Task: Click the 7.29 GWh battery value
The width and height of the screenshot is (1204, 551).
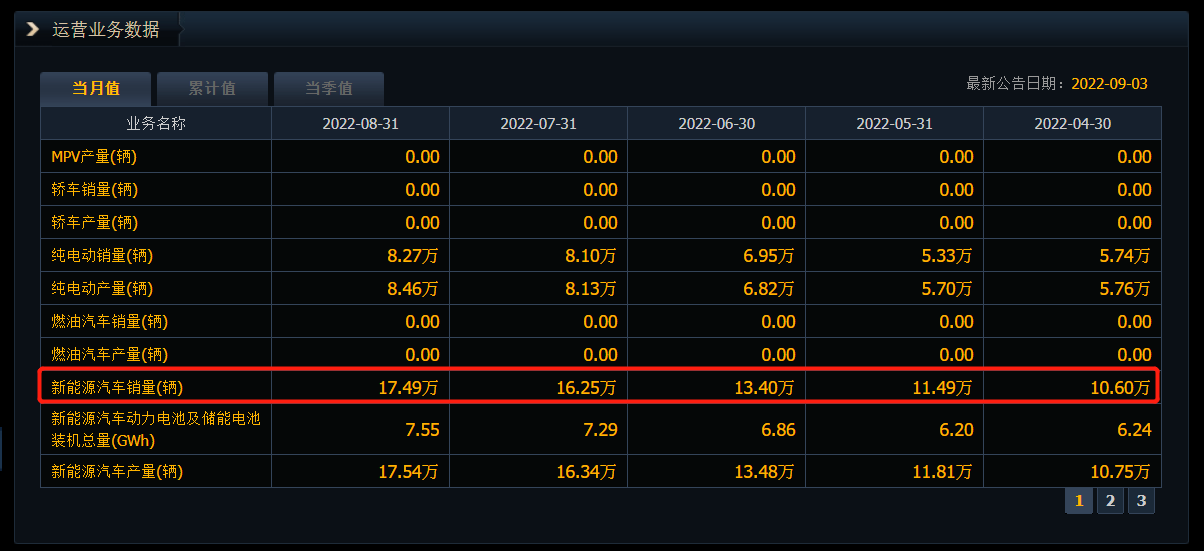Action: (601, 430)
